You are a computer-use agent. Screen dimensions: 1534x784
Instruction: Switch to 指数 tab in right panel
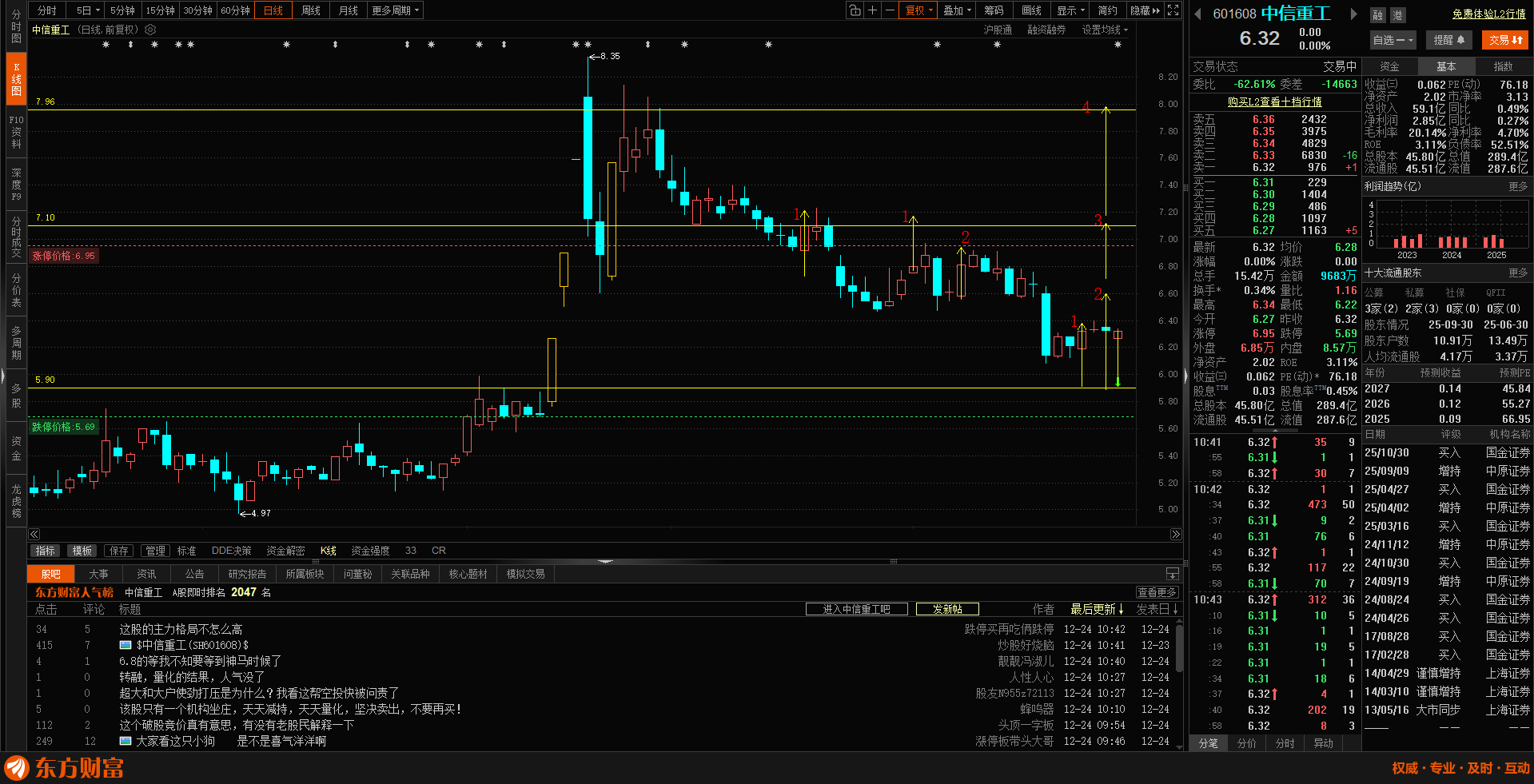1504,66
